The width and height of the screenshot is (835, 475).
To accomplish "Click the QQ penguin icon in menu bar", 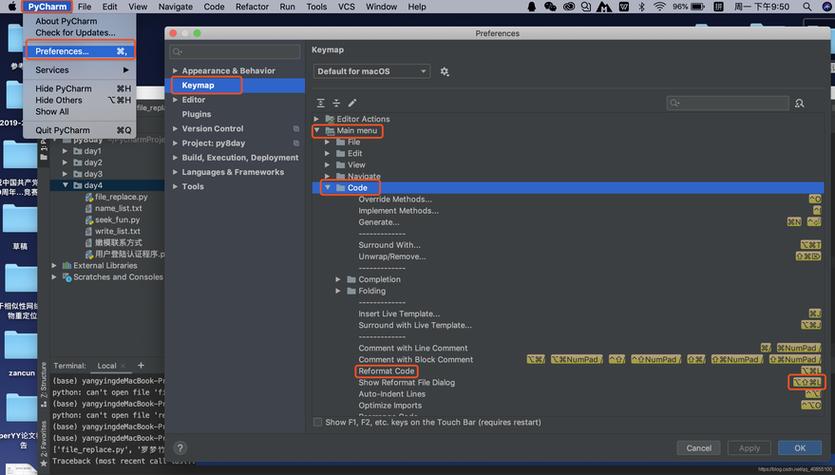I will pyautogui.click(x=531, y=6).
